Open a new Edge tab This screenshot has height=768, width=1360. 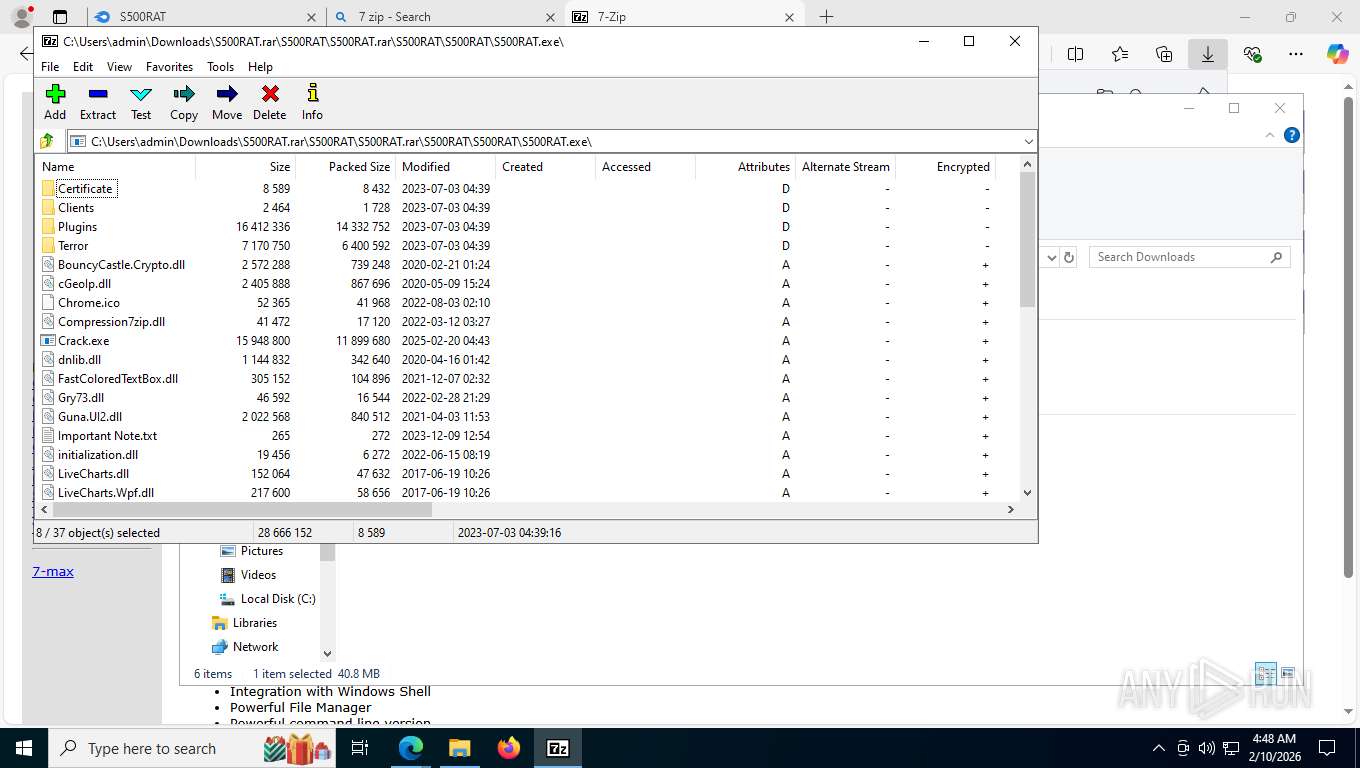(826, 17)
